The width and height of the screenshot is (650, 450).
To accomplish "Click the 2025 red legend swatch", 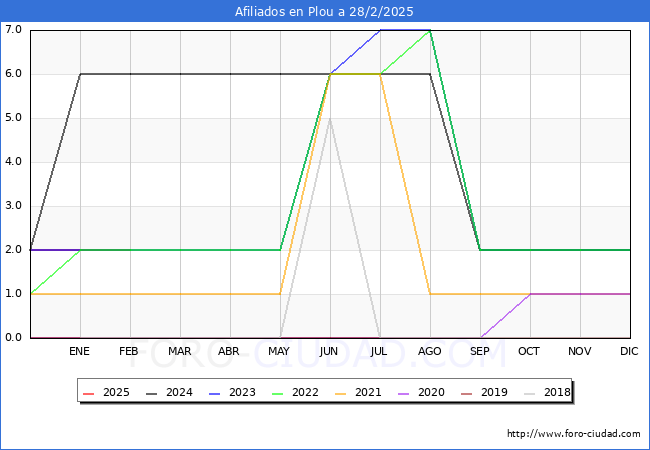I will point(89,393).
